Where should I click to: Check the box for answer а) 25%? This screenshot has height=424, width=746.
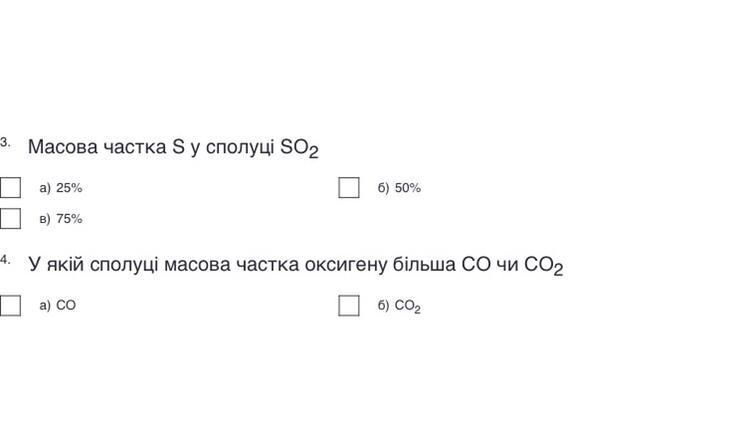[10, 187]
